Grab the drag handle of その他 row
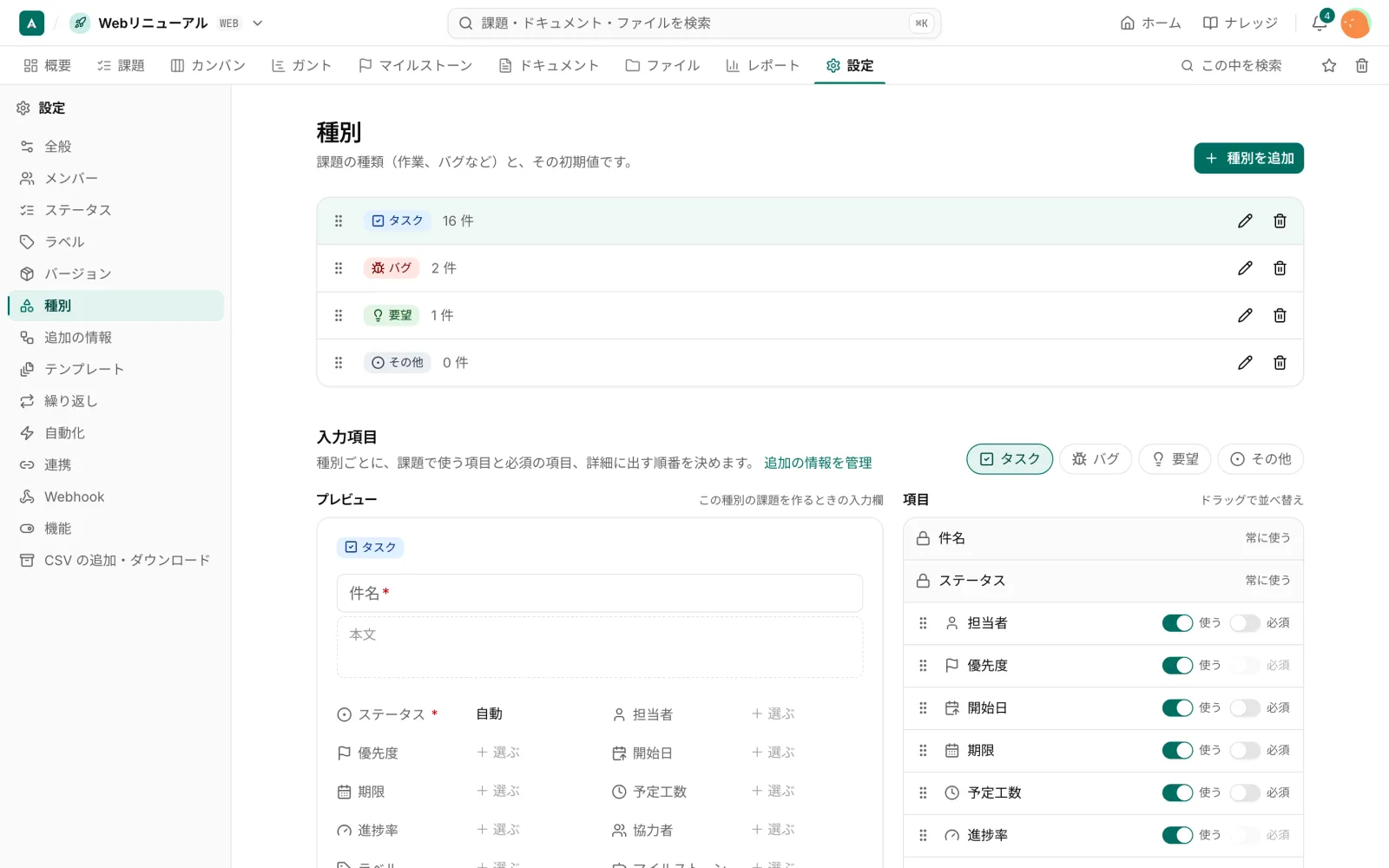 click(x=339, y=363)
